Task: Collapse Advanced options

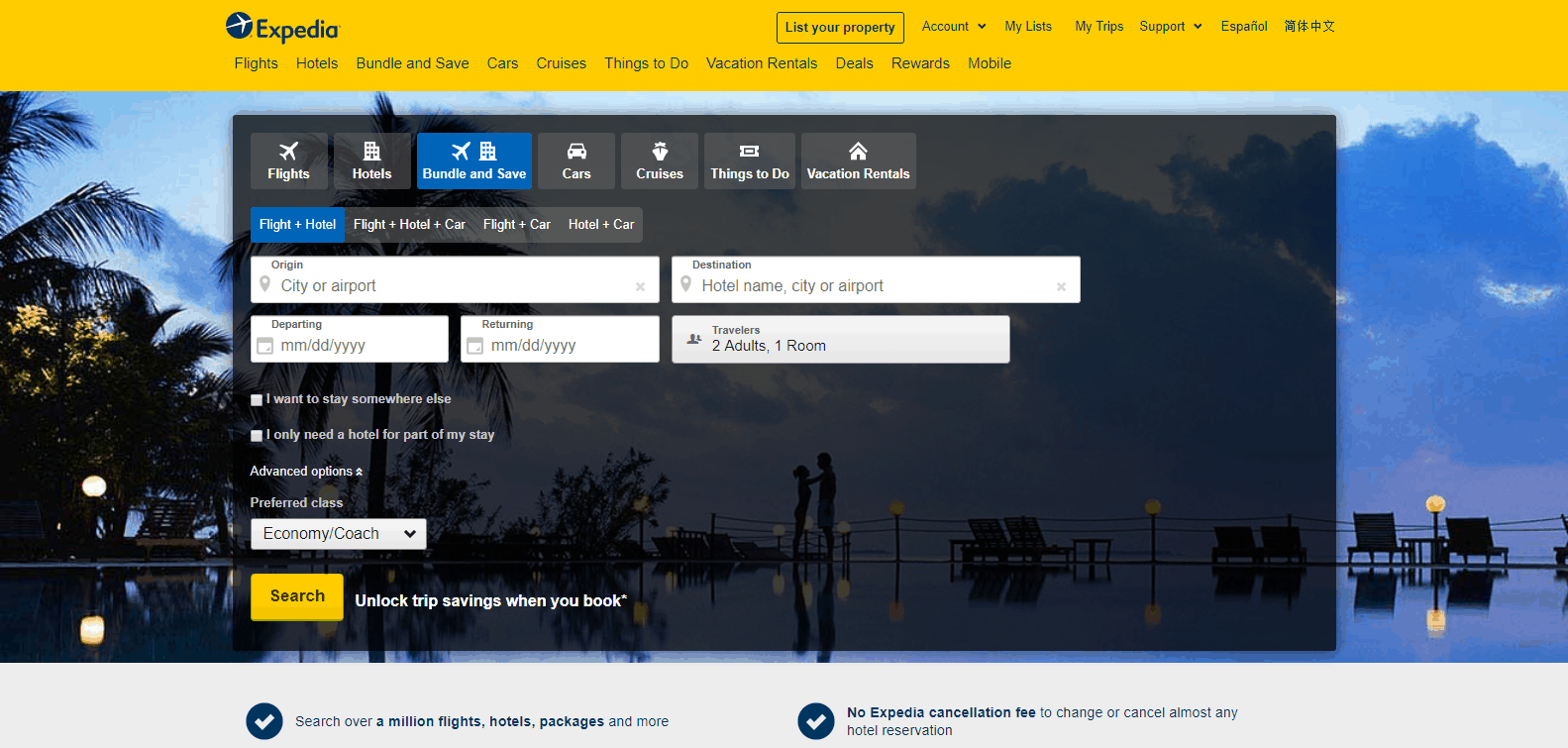Action: pyautogui.click(x=306, y=472)
